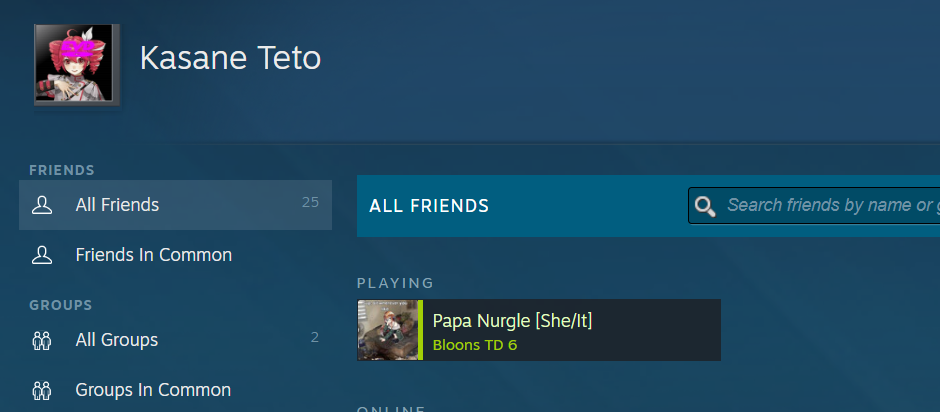Show the All Groups section

[x=116, y=340]
